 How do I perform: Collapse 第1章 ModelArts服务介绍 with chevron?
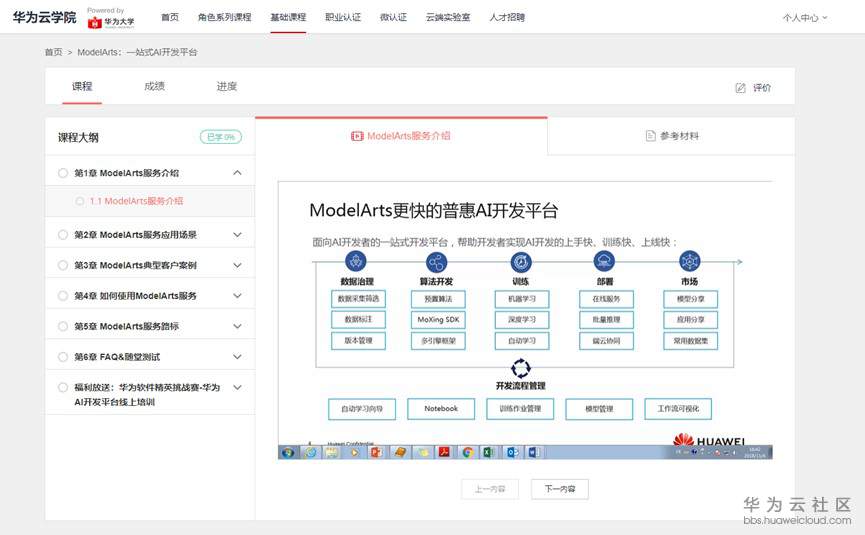click(237, 173)
